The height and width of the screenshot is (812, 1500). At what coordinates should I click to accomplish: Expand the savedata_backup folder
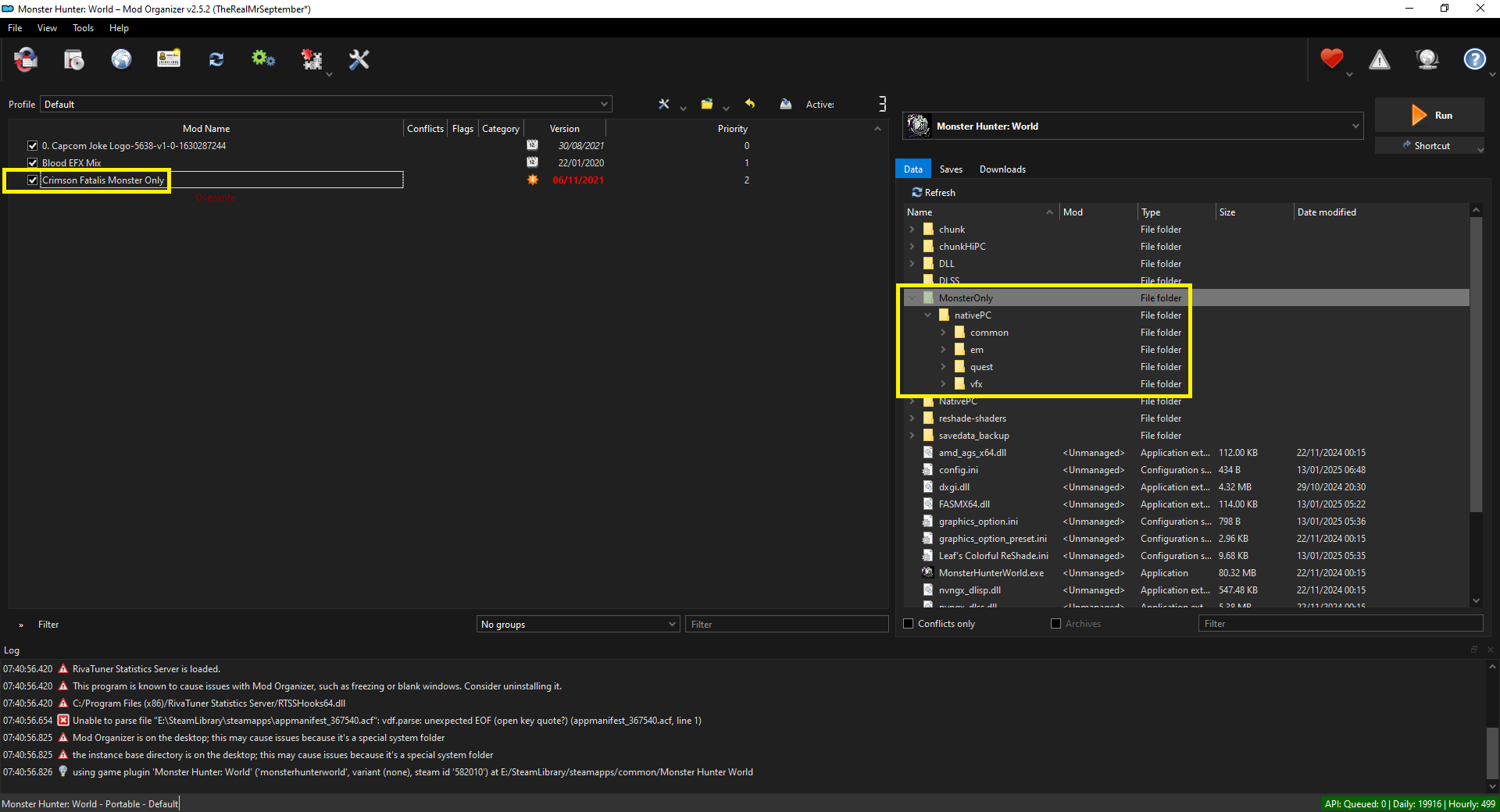[912, 436]
